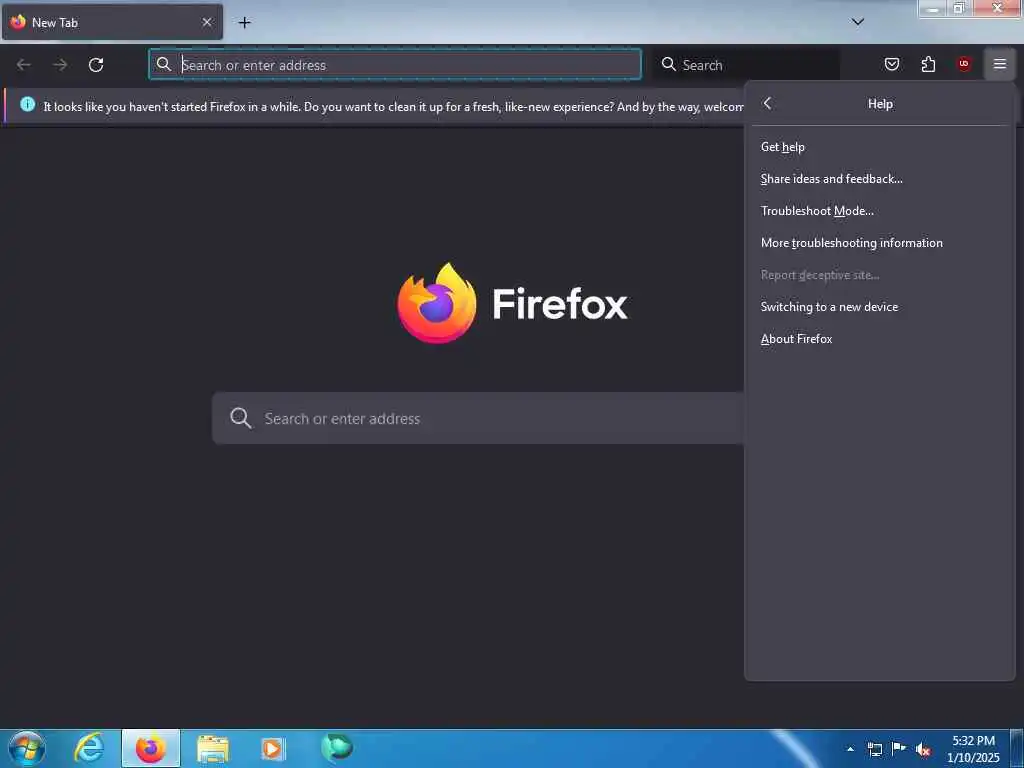Close the New Tab tab
Viewport: 1024px width, 768px height.
(207, 22)
